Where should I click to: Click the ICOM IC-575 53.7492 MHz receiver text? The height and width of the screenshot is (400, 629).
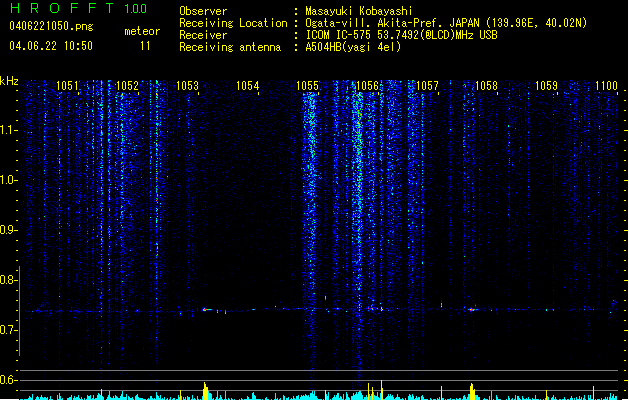click(x=402, y=35)
